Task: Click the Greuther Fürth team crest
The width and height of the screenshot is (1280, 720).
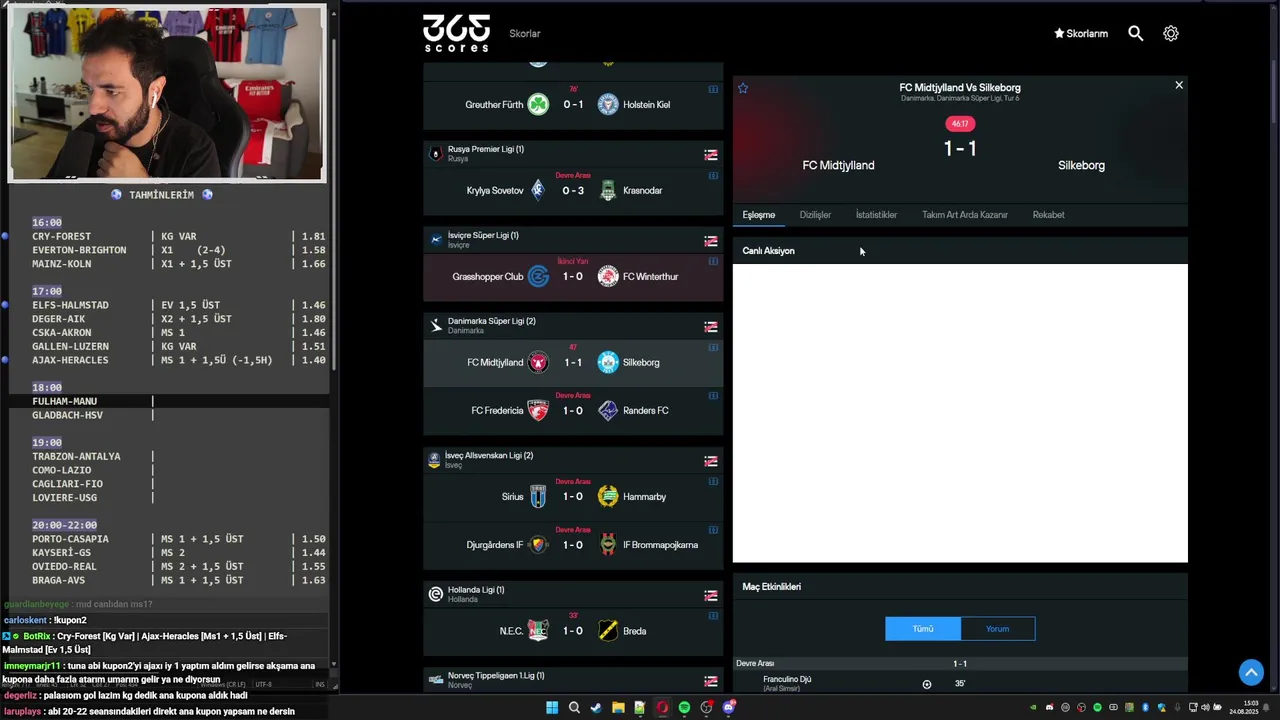Action: (538, 104)
